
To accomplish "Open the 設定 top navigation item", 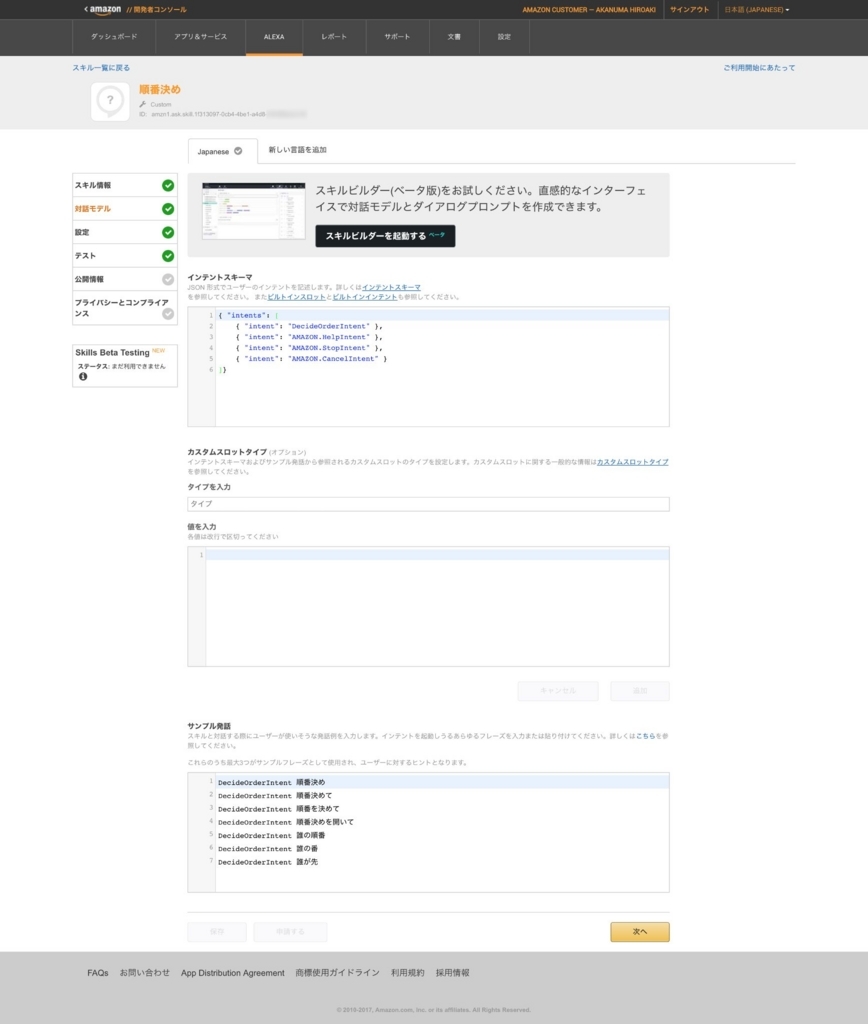I will pyautogui.click(x=504, y=37).
